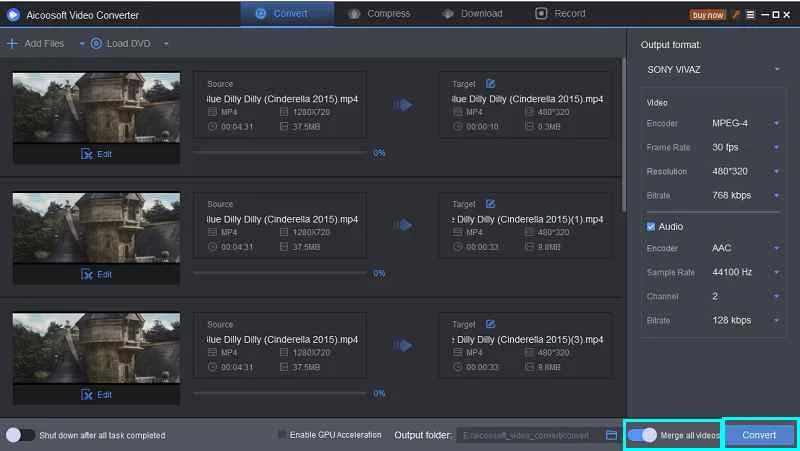Image resolution: width=800 pixels, height=451 pixels.
Task: Switch to the Compress tab
Action: tap(379, 14)
